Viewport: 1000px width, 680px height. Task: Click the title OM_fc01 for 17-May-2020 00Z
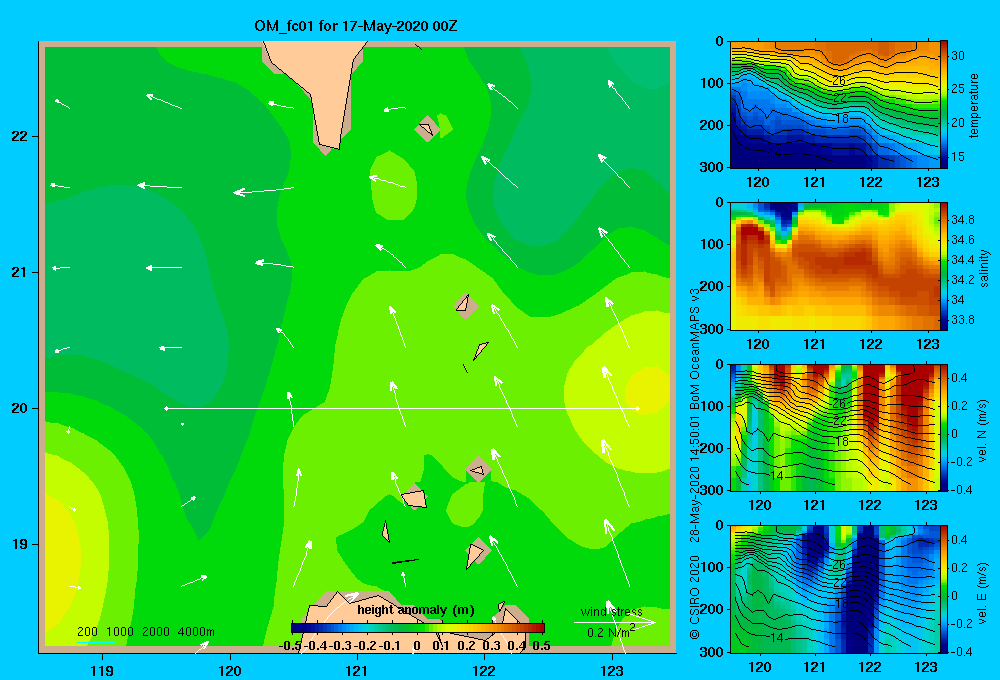pos(355,26)
